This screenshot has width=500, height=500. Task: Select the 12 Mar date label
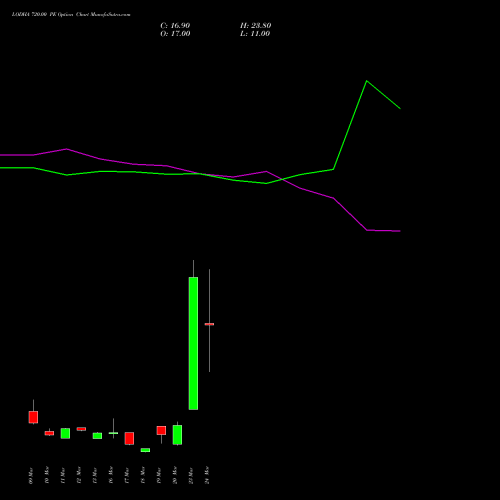coord(79,475)
